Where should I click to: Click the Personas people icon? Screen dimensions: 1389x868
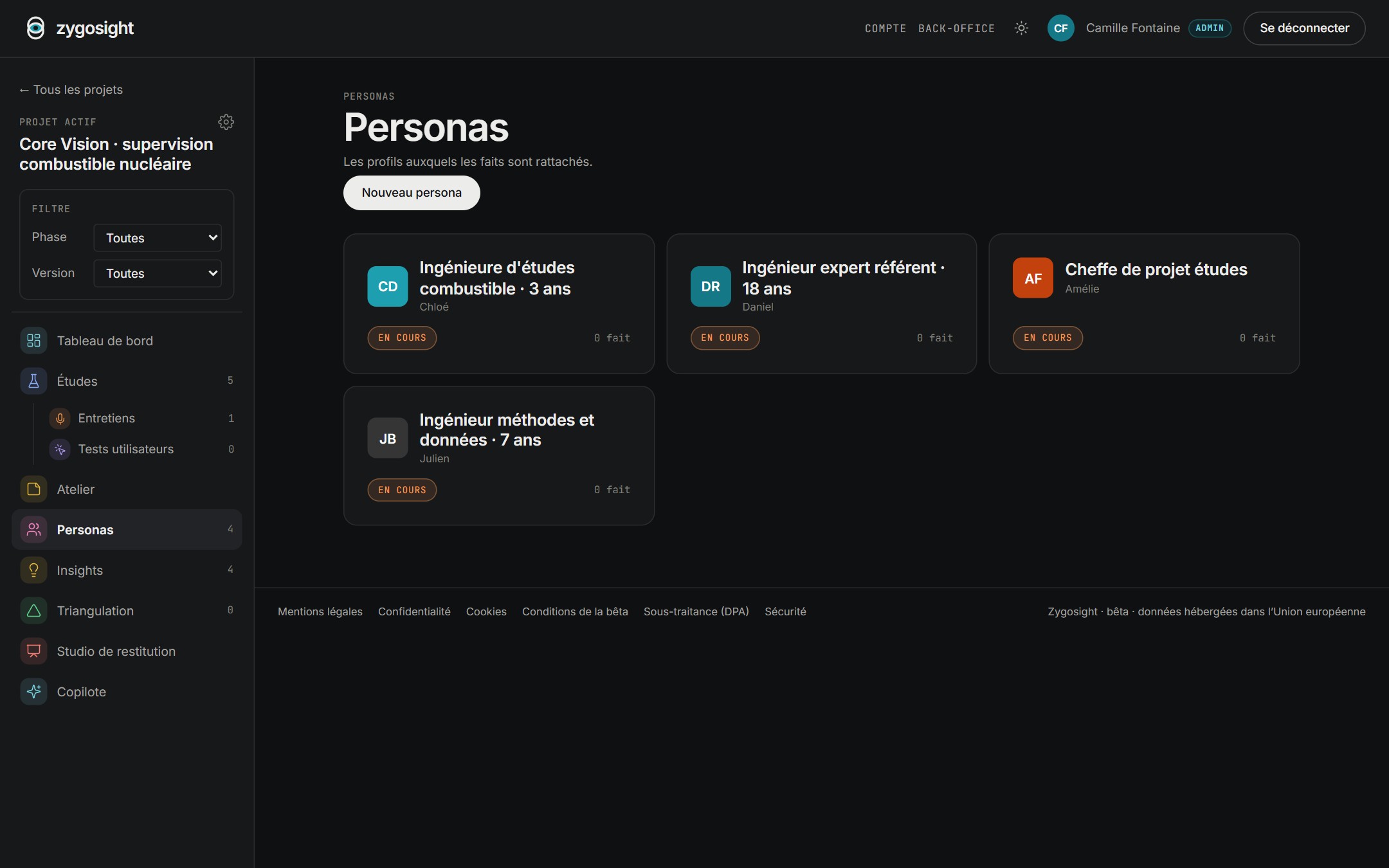[x=33, y=530]
